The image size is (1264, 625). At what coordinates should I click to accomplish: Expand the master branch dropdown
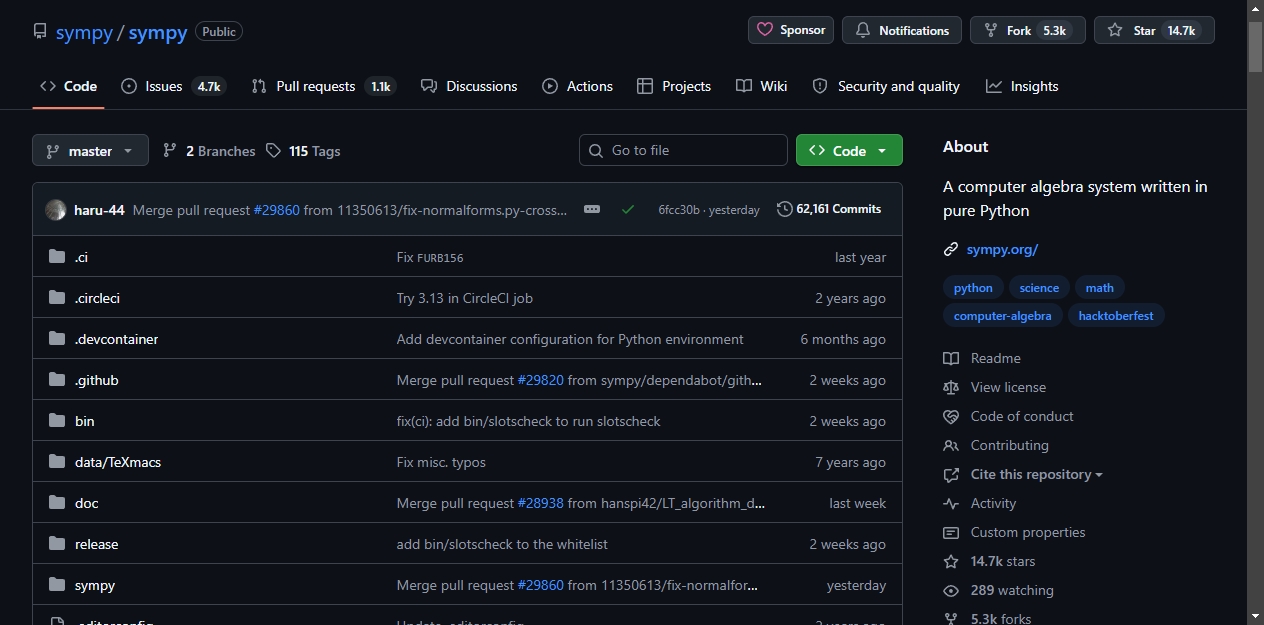point(90,150)
